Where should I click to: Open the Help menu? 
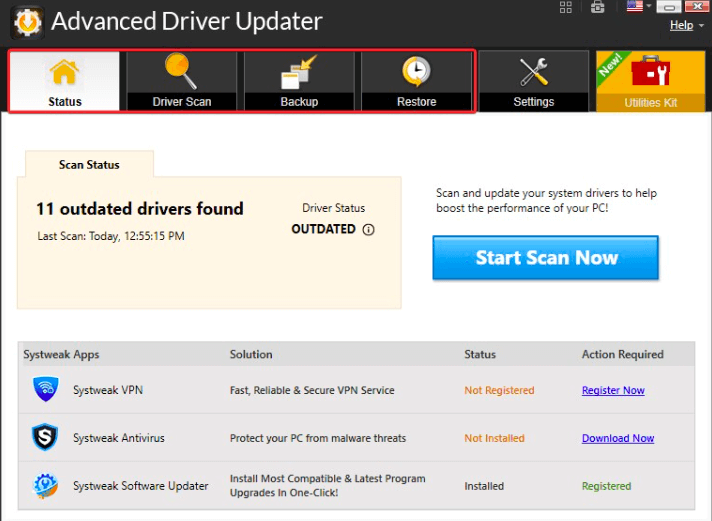coord(682,25)
